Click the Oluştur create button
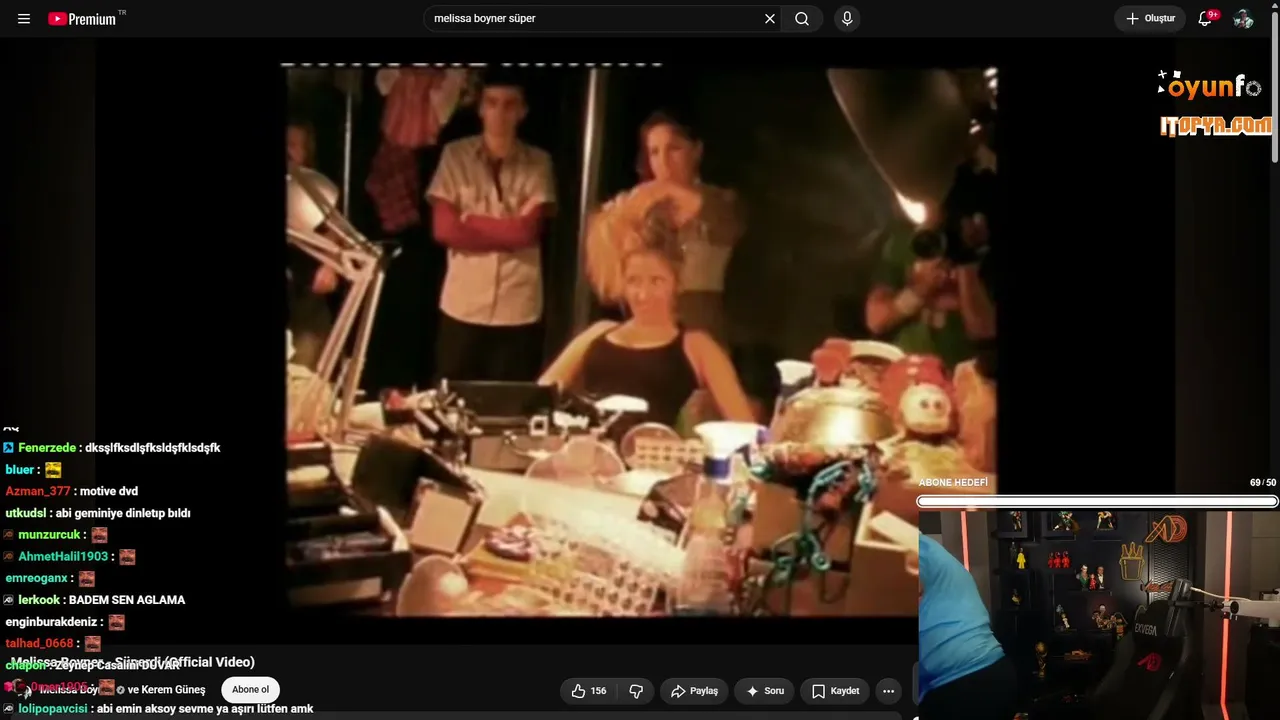 click(1150, 19)
